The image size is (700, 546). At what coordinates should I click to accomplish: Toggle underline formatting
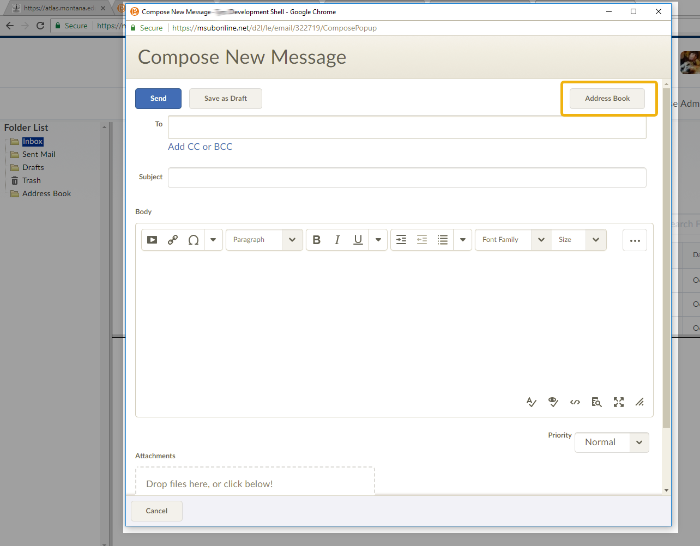click(358, 240)
